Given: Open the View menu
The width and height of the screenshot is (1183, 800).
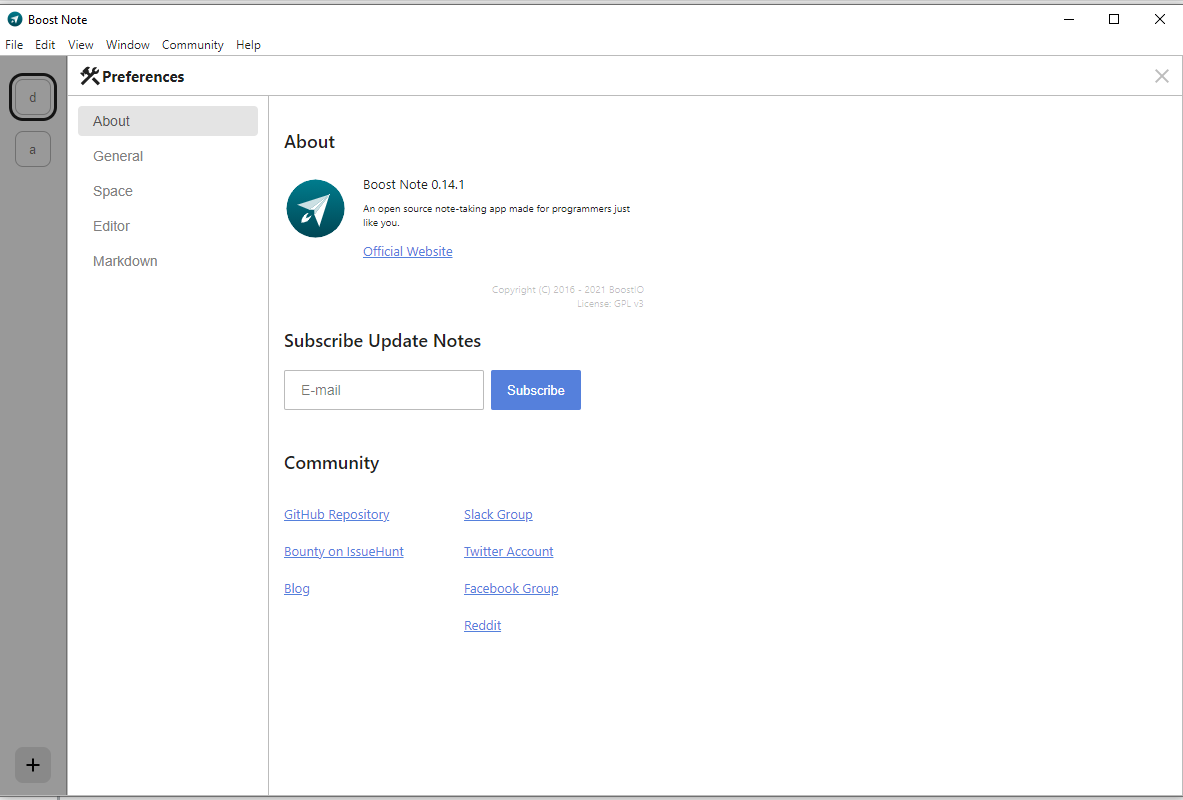Looking at the screenshot, I should (x=81, y=45).
